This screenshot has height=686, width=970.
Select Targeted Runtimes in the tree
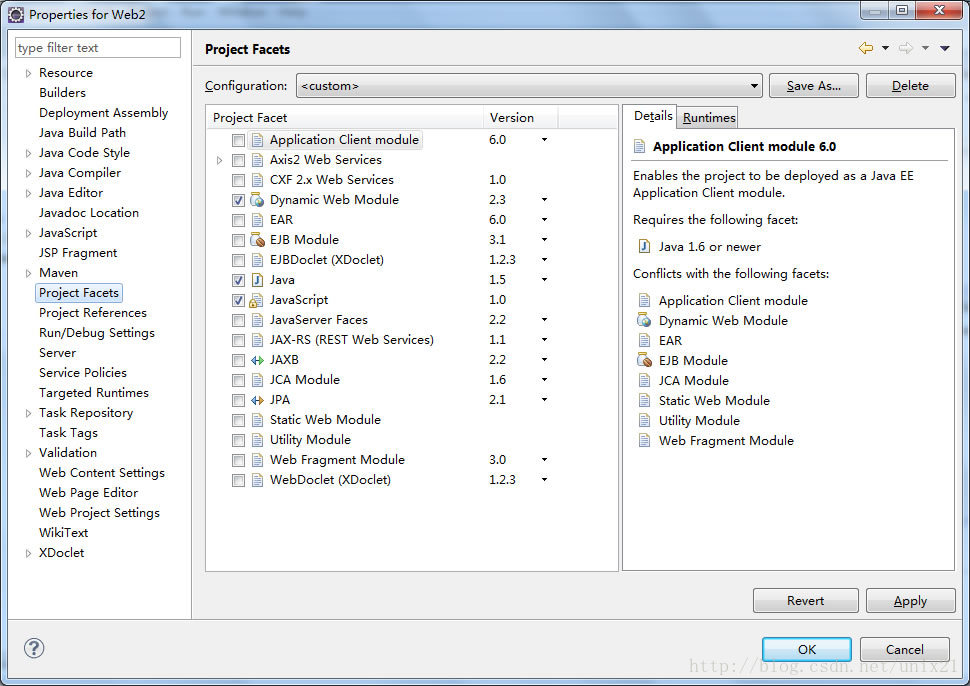pos(93,393)
